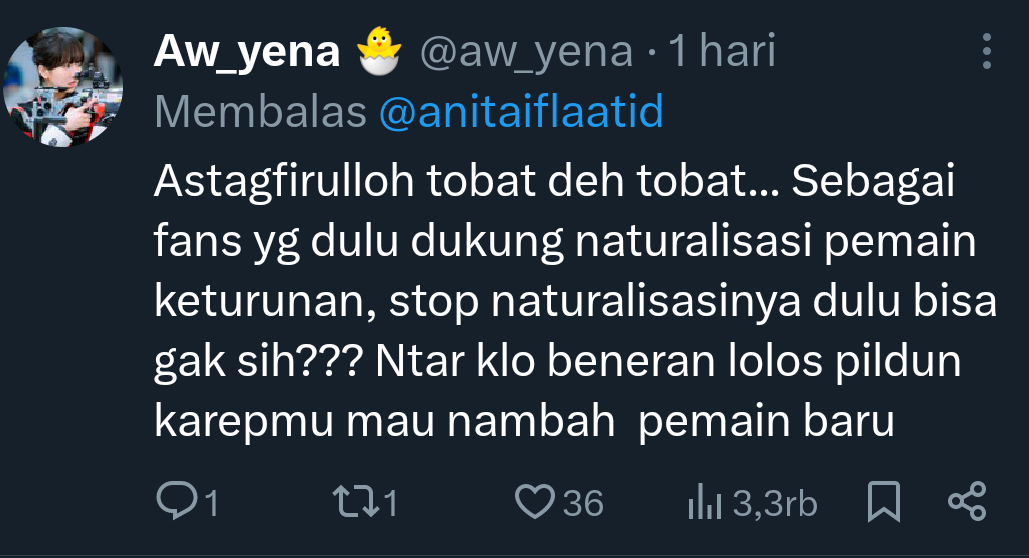Open the @anitaiflaatid mention link
This screenshot has width=1029, height=558.
coord(522,111)
